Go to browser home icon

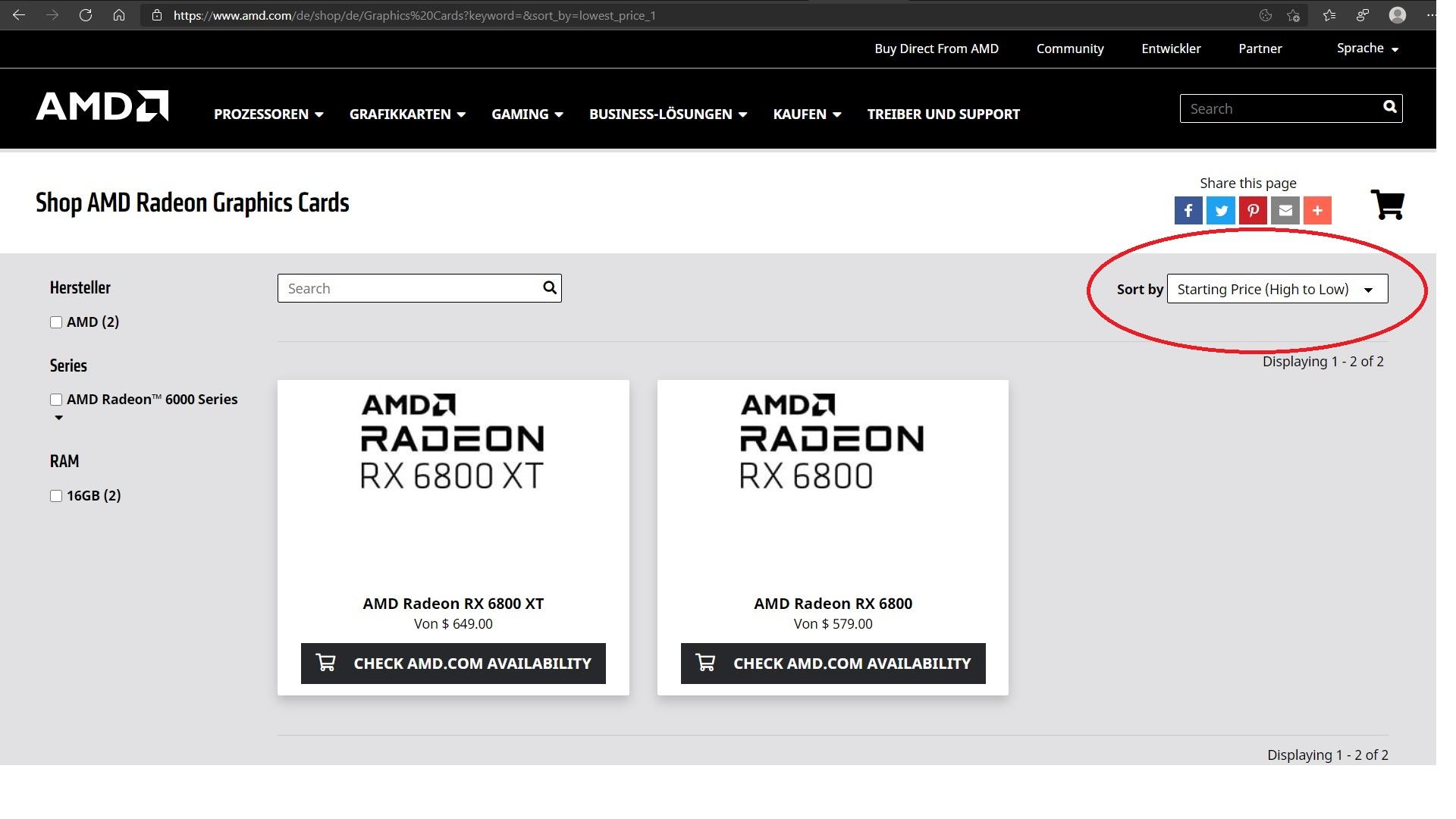pos(119,15)
